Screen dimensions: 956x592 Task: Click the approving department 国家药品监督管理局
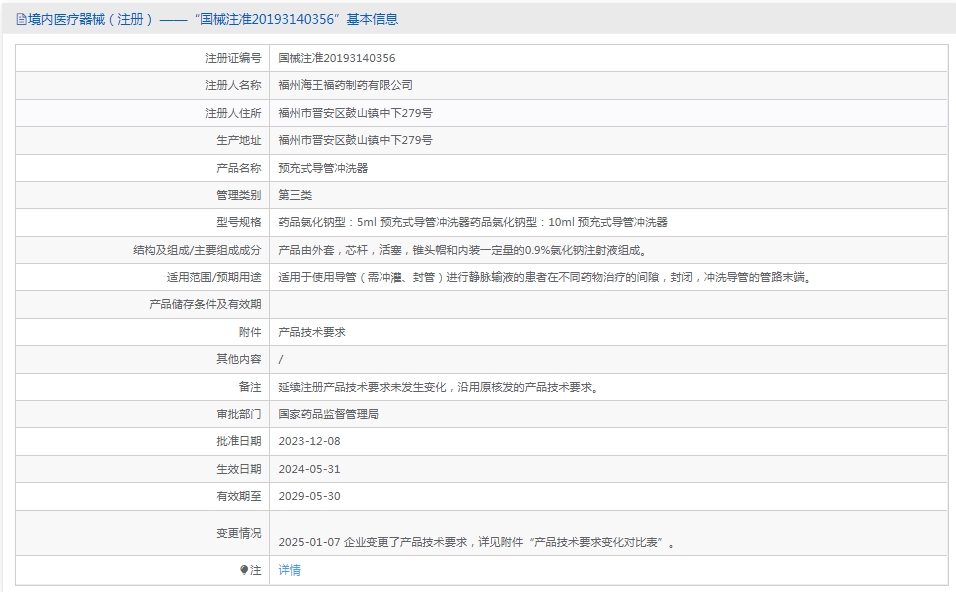click(329, 414)
